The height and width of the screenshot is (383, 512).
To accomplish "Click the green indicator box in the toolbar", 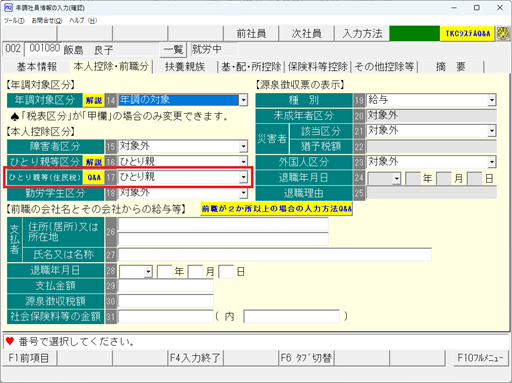I will tap(414, 34).
